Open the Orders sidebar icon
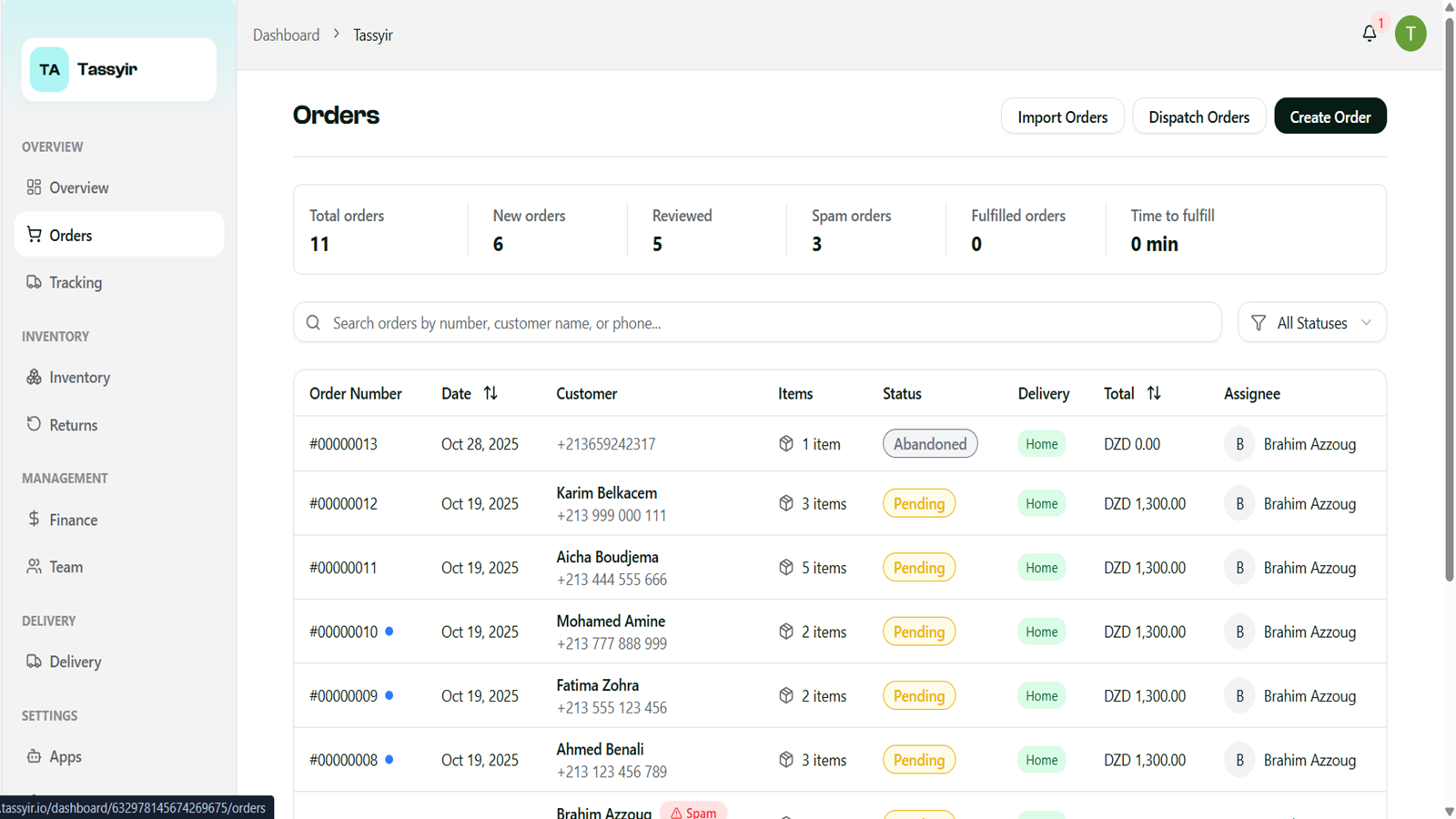 [x=34, y=234]
